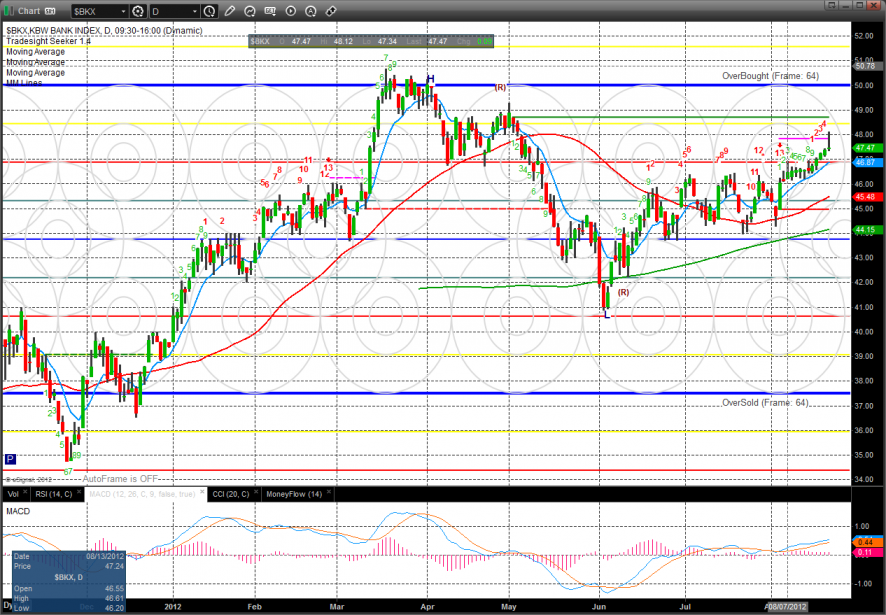Switch to the CCI (20, C) tab
The height and width of the screenshot is (615, 886).
pyautogui.click(x=231, y=494)
